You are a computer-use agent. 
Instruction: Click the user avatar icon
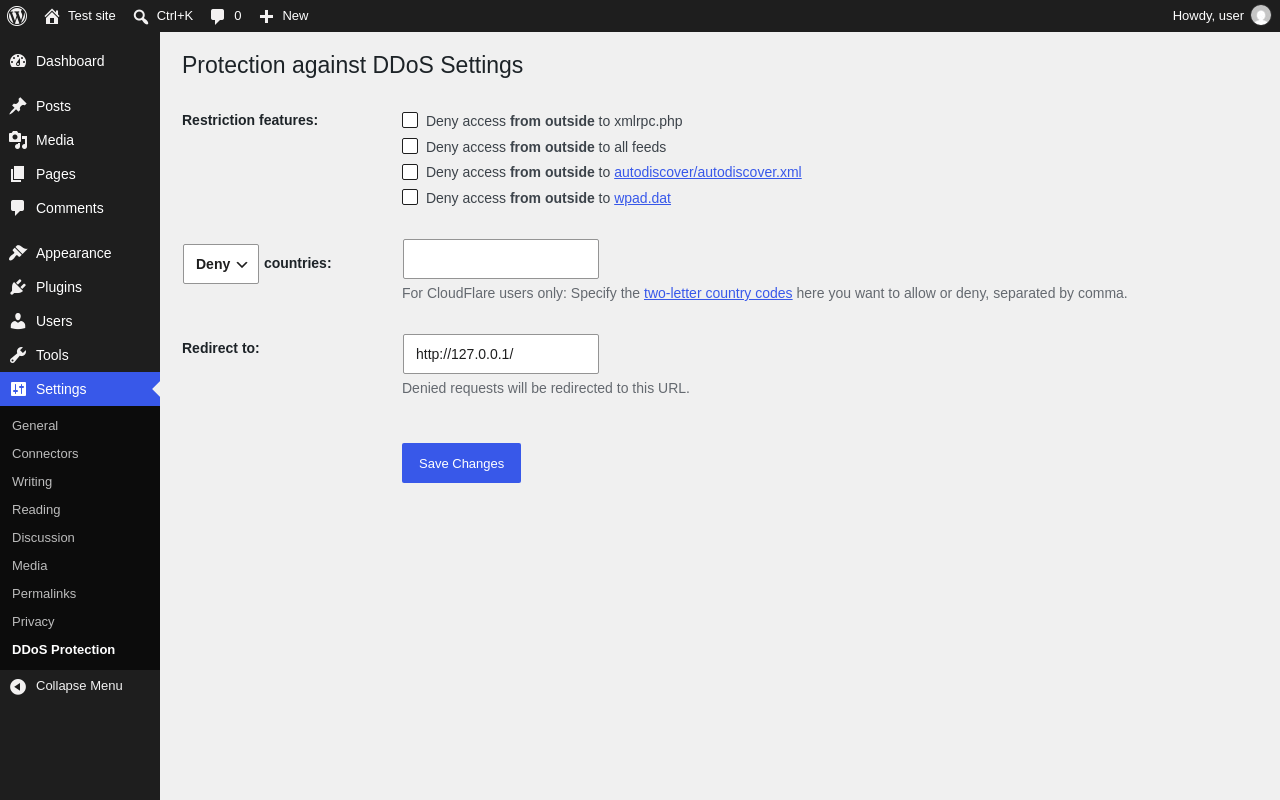click(x=1261, y=15)
